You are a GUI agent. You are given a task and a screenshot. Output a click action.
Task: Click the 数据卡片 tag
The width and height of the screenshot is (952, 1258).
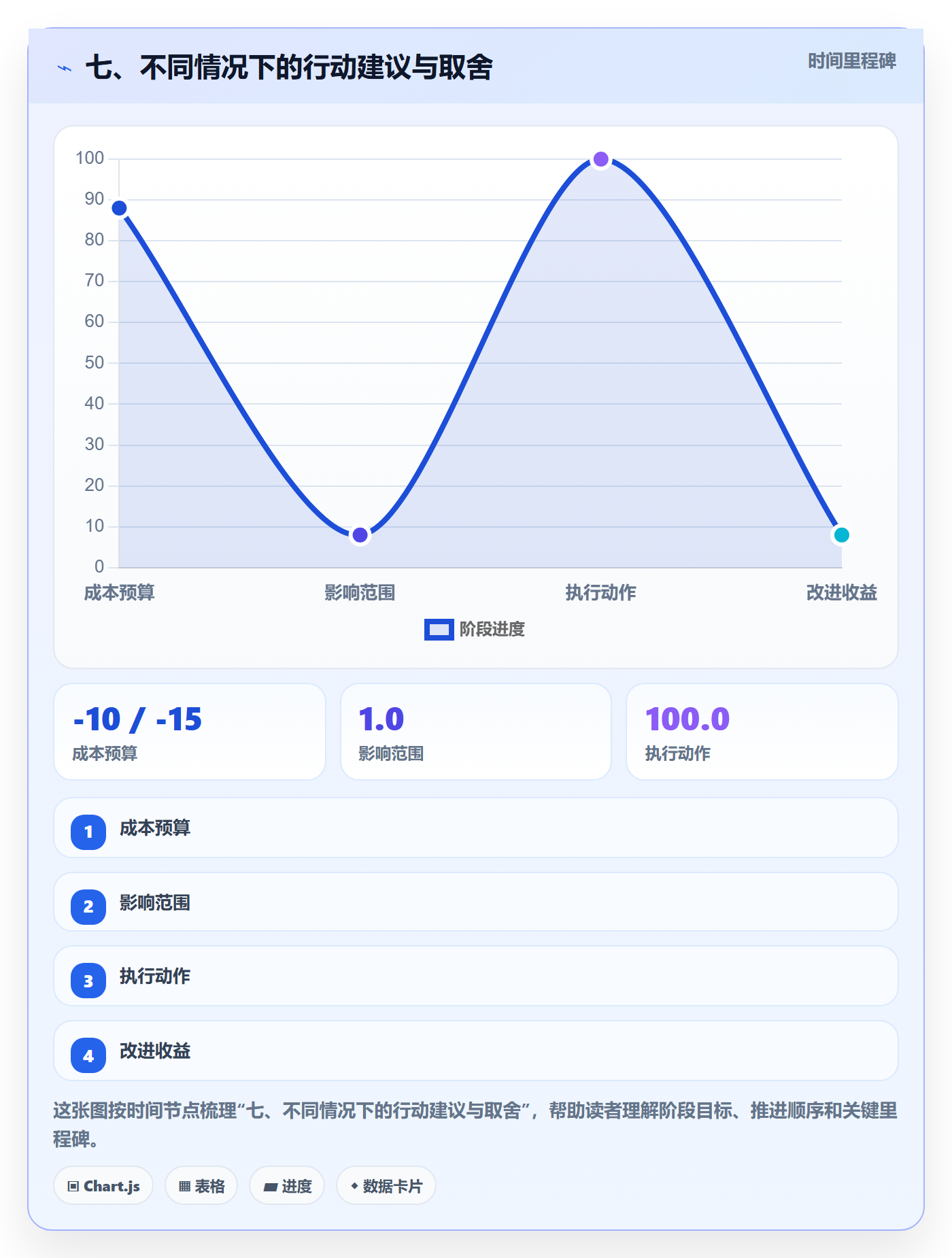click(x=386, y=1186)
